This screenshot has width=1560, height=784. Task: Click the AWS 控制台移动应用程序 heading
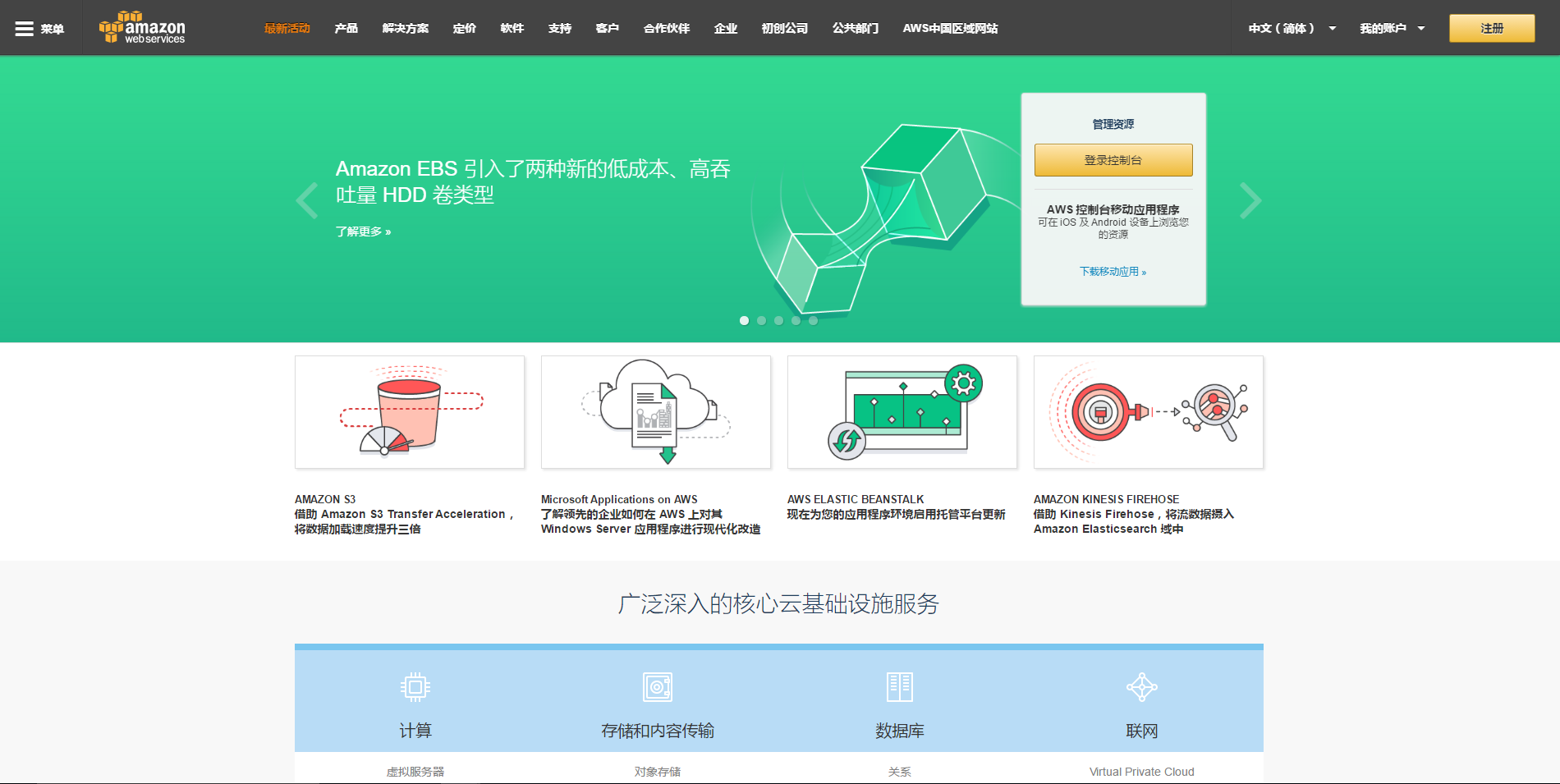click(1113, 209)
